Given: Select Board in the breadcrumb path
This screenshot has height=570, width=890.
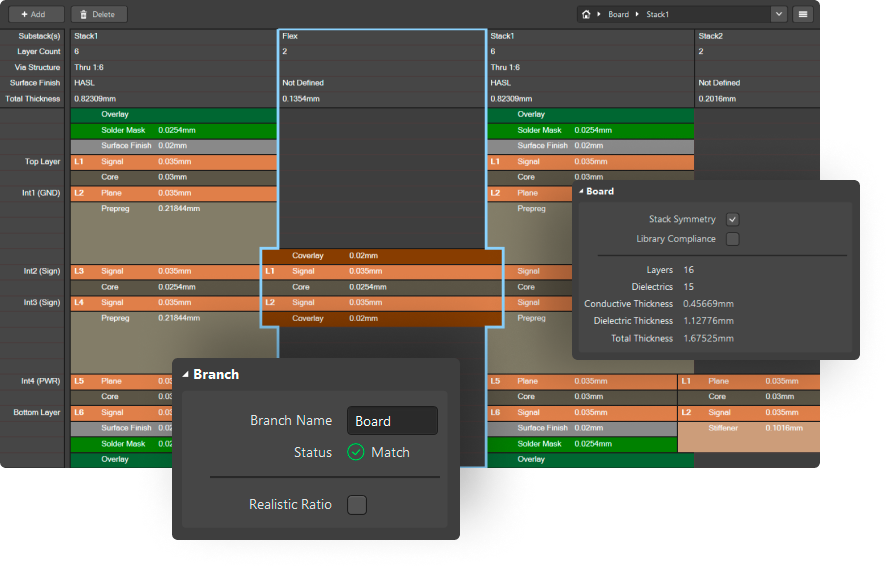Looking at the screenshot, I should pos(619,15).
